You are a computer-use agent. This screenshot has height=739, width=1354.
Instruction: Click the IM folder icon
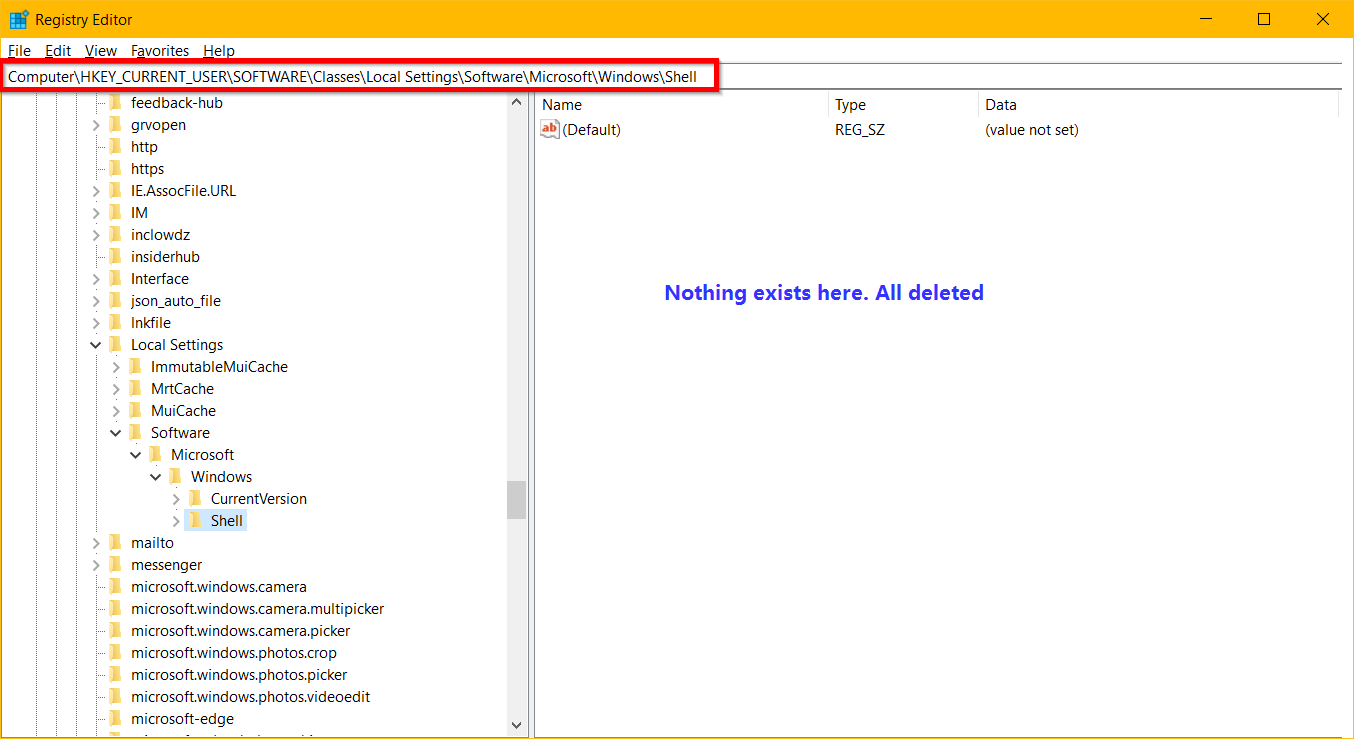tap(116, 213)
